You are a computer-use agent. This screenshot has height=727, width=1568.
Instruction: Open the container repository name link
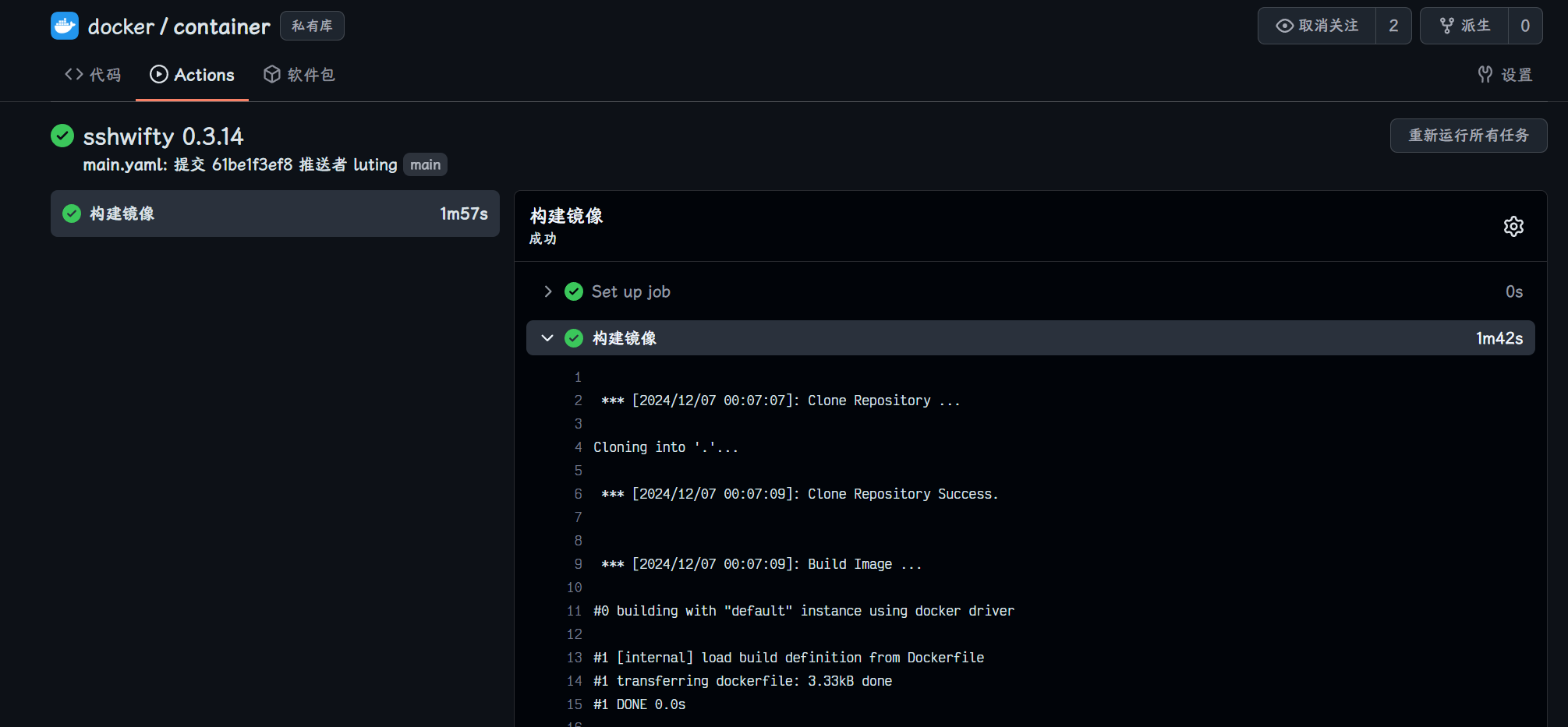pos(221,26)
